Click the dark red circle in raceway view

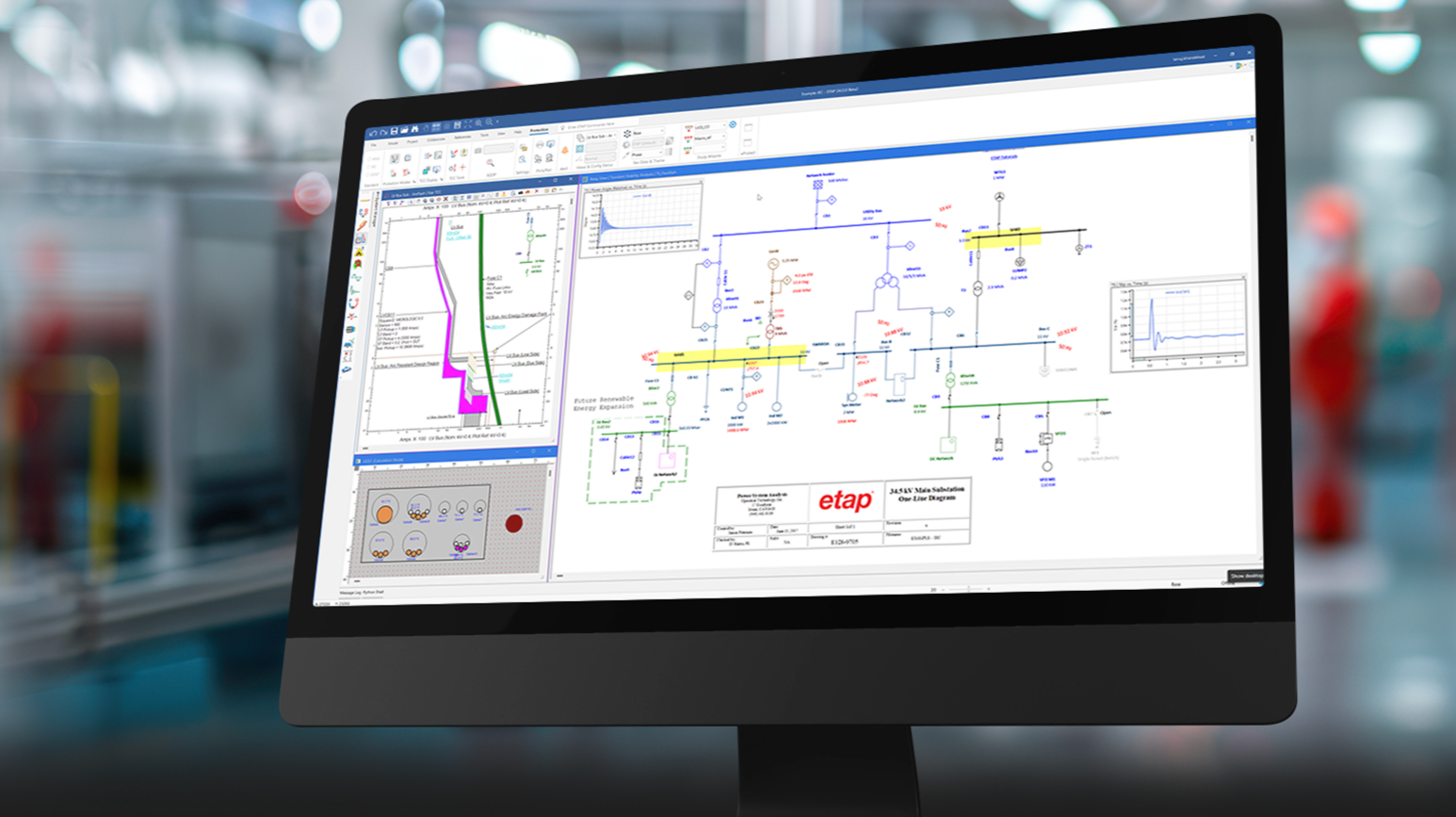[514, 524]
